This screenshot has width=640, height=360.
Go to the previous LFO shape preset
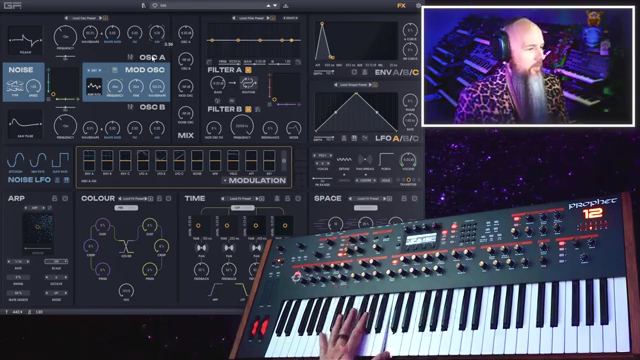click(x=336, y=85)
